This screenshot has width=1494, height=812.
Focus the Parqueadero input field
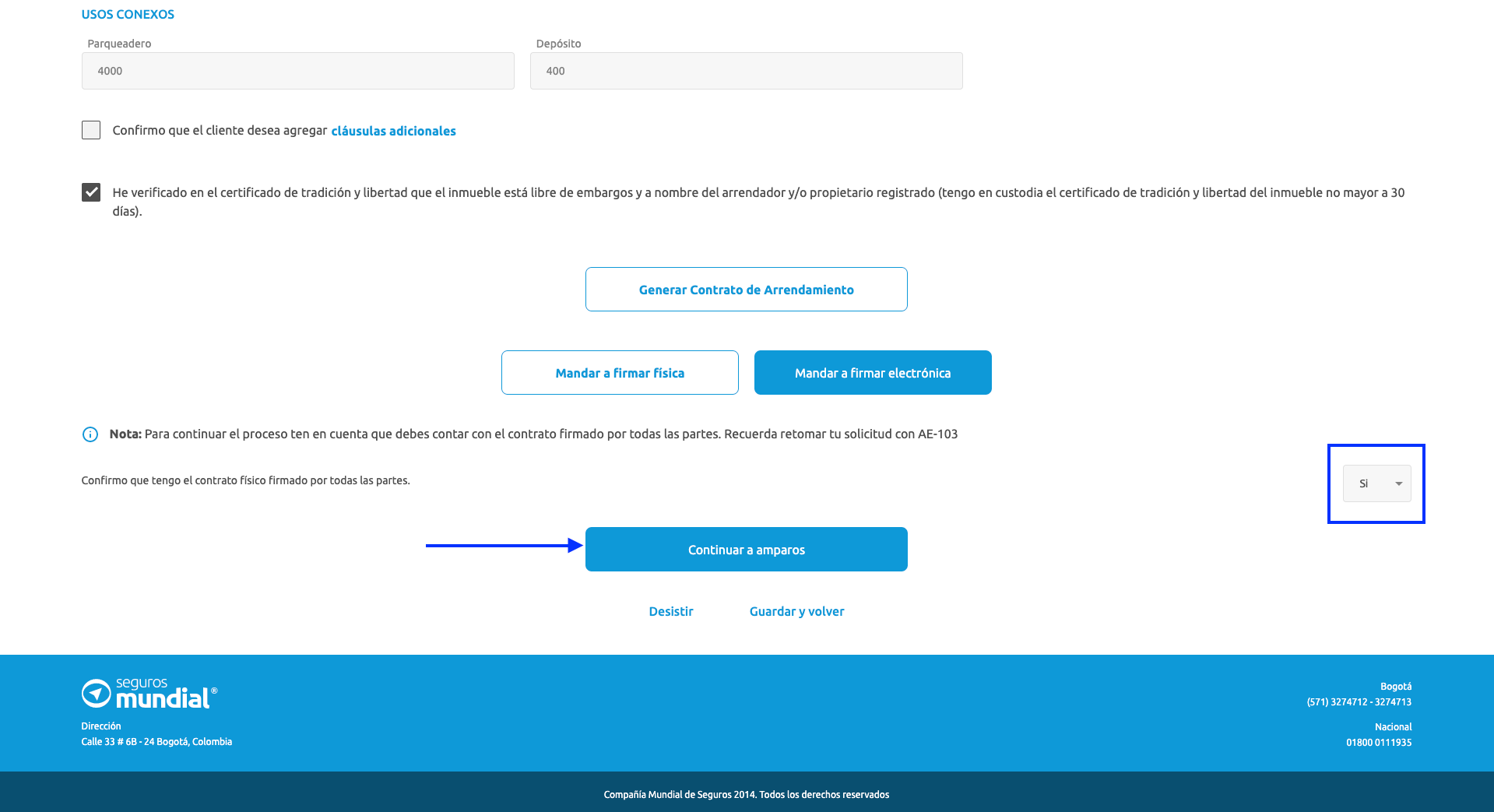click(x=297, y=71)
